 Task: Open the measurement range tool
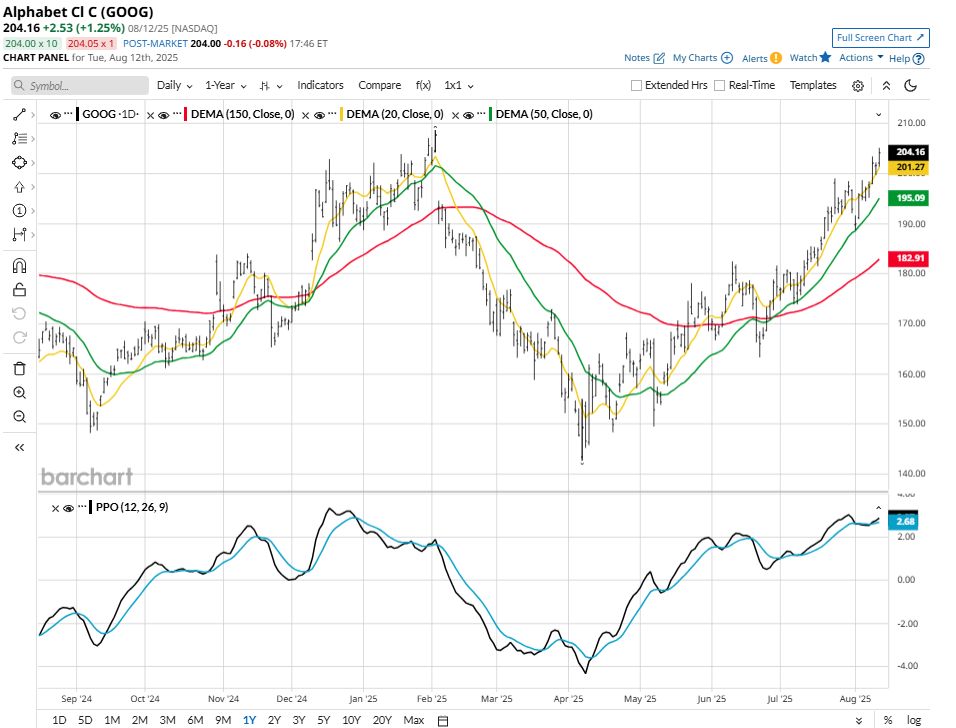(x=20, y=235)
